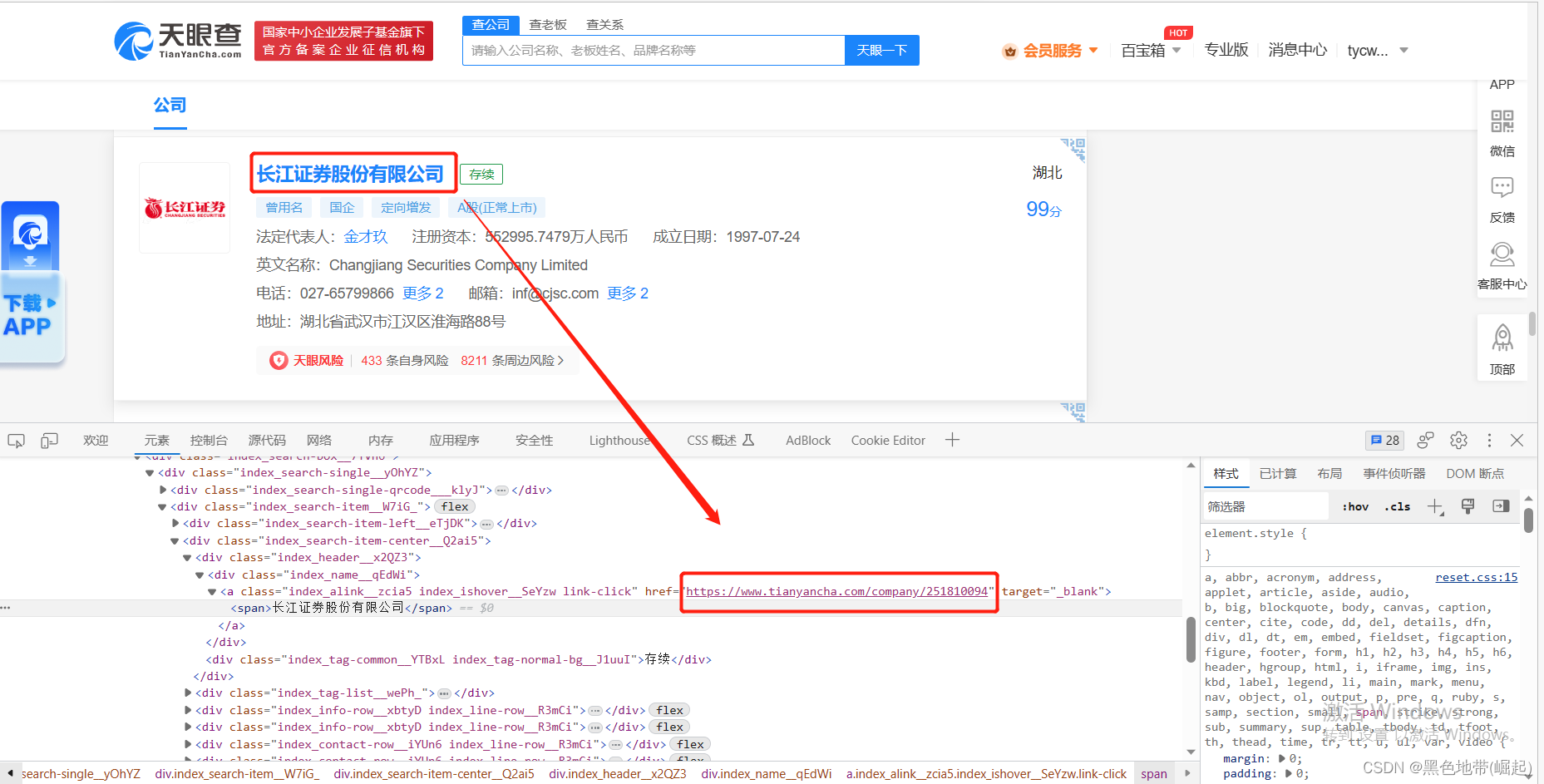This screenshot has height=784, width=1544.
Task: Switch to DevTools 控制台 tab
Action: click(x=209, y=440)
